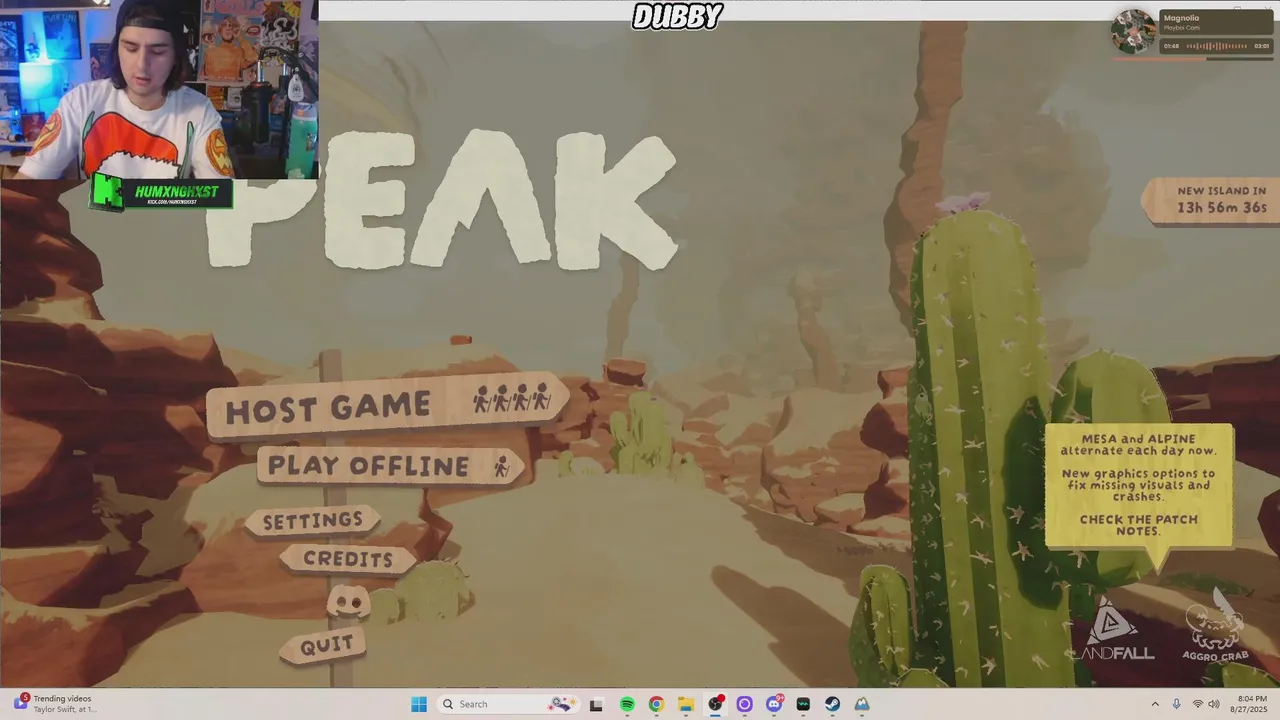Open the volume speaker tray icon
This screenshot has height=720, width=1280.
(x=1214, y=704)
